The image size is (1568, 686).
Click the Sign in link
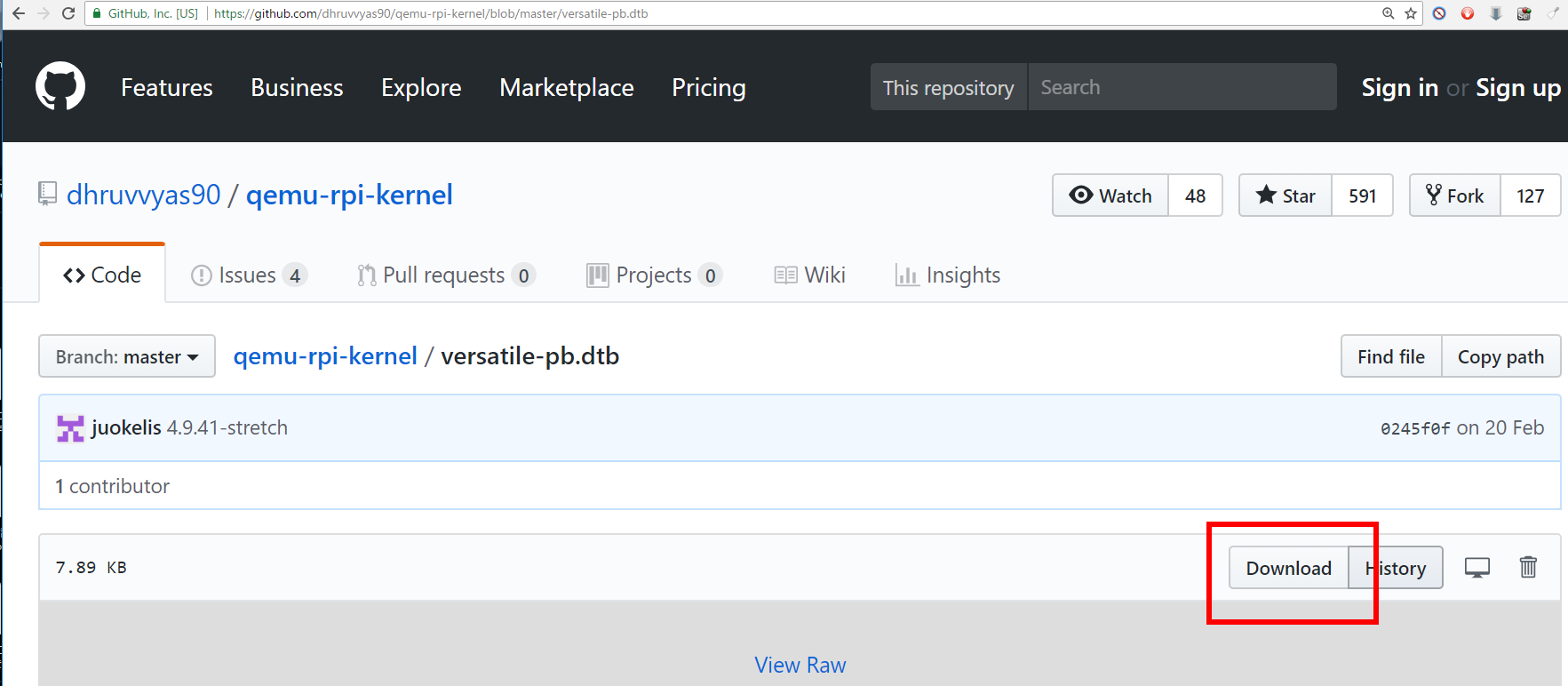(x=1400, y=88)
